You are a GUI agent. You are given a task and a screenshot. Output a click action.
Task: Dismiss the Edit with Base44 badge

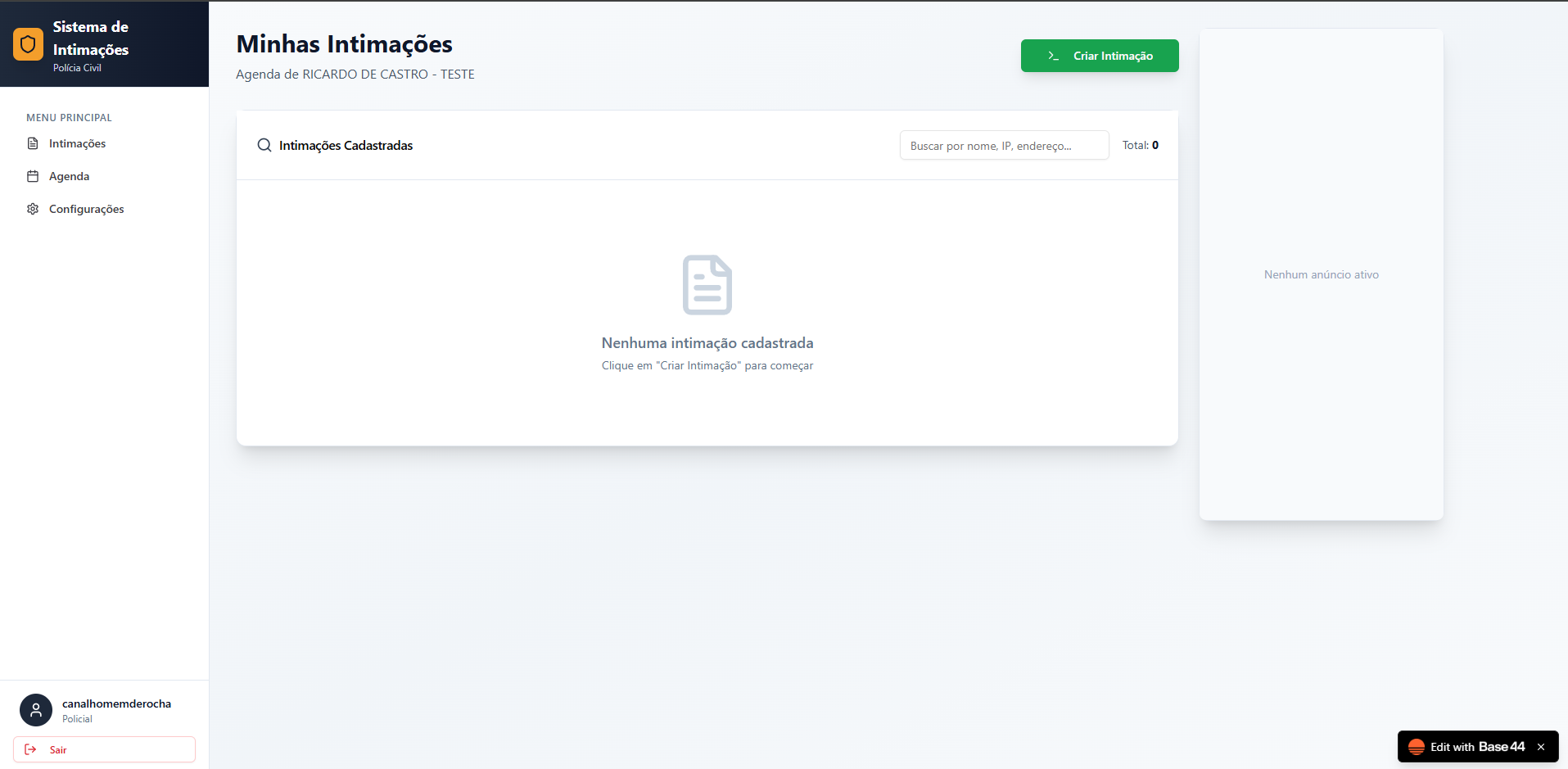point(1541,747)
